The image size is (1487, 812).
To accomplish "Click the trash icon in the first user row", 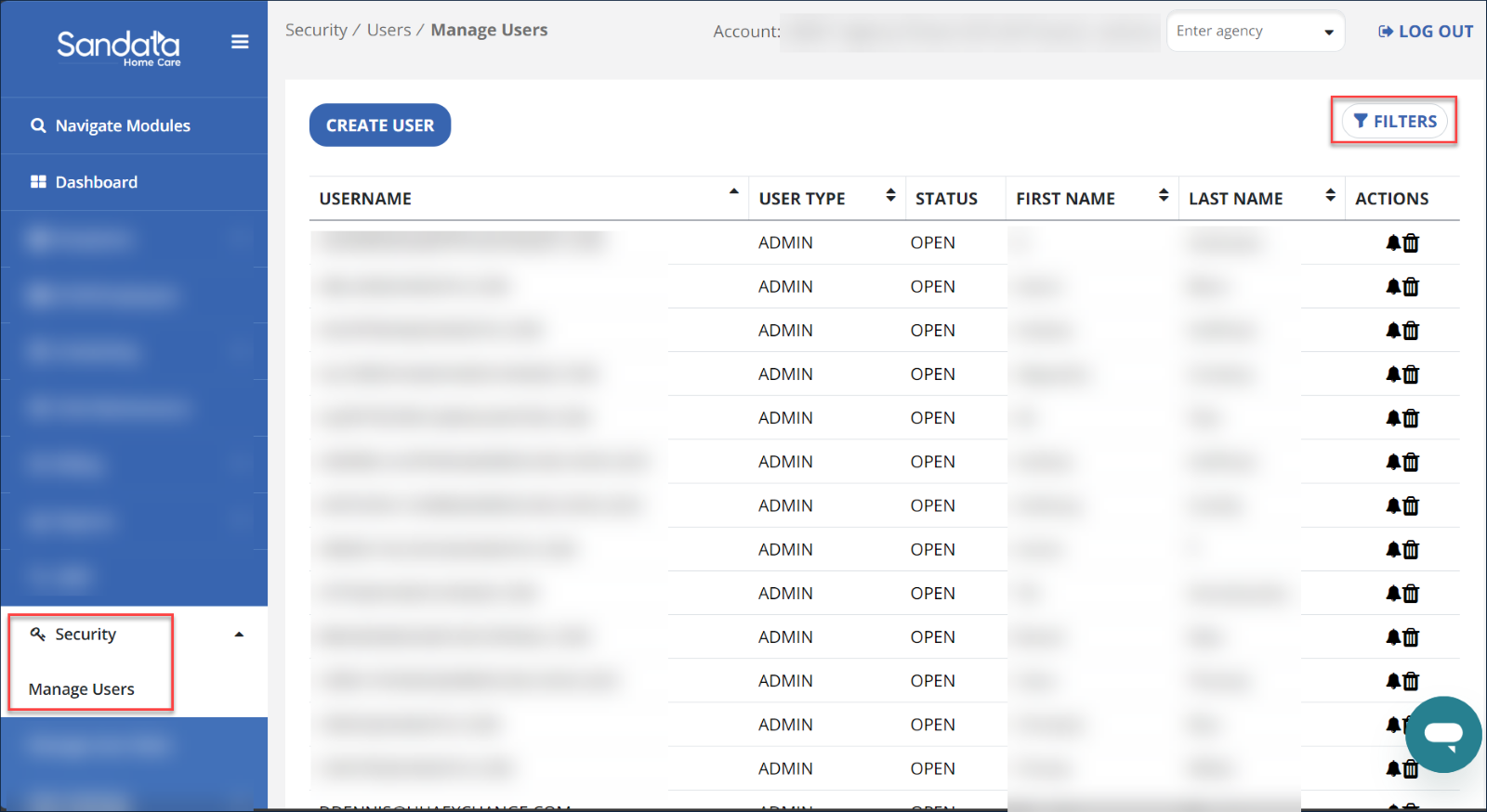I will click(1411, 243).
